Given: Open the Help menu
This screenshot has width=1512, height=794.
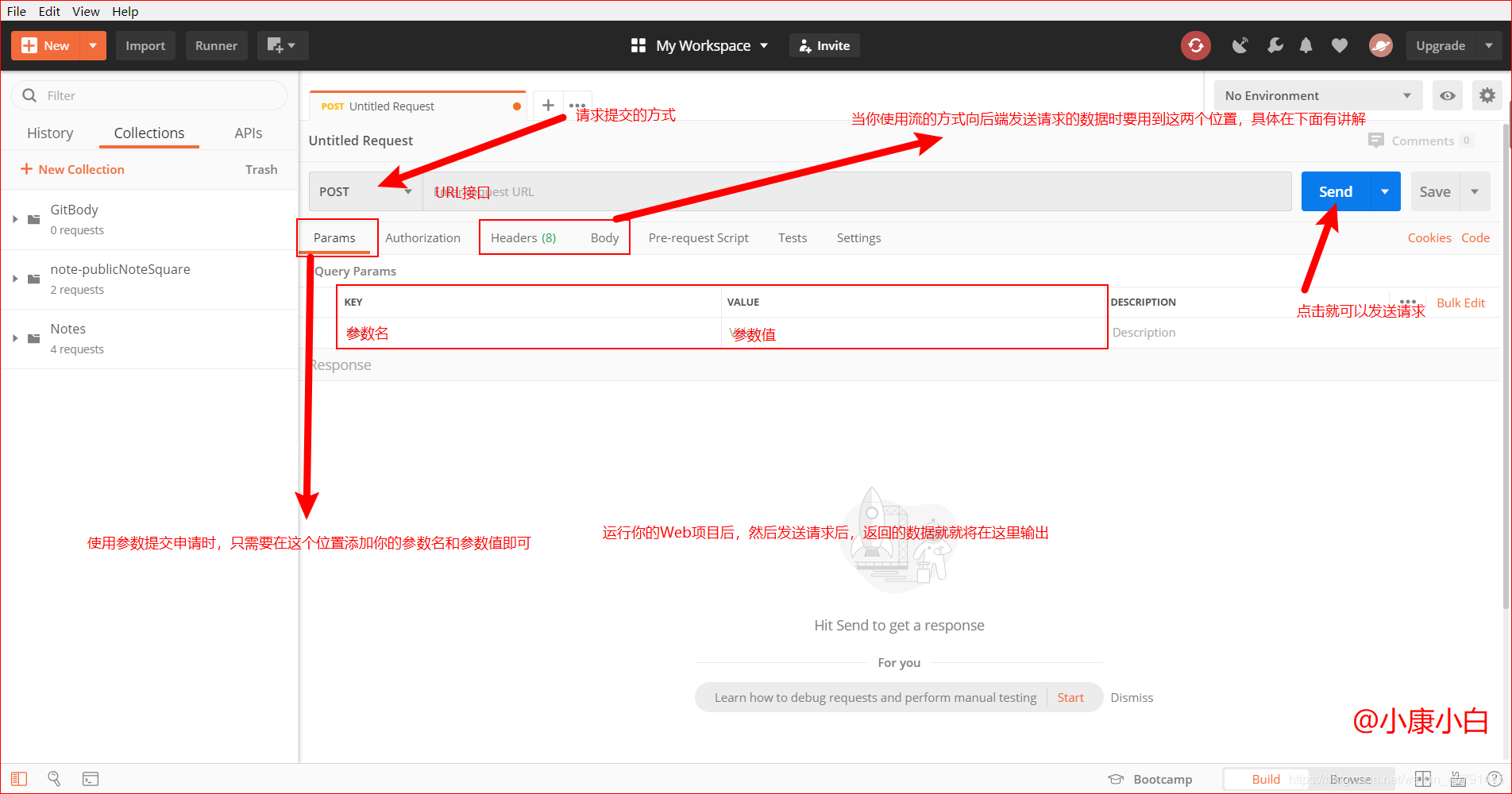Looking at the screenshot, I should click(x=125, y=11).
